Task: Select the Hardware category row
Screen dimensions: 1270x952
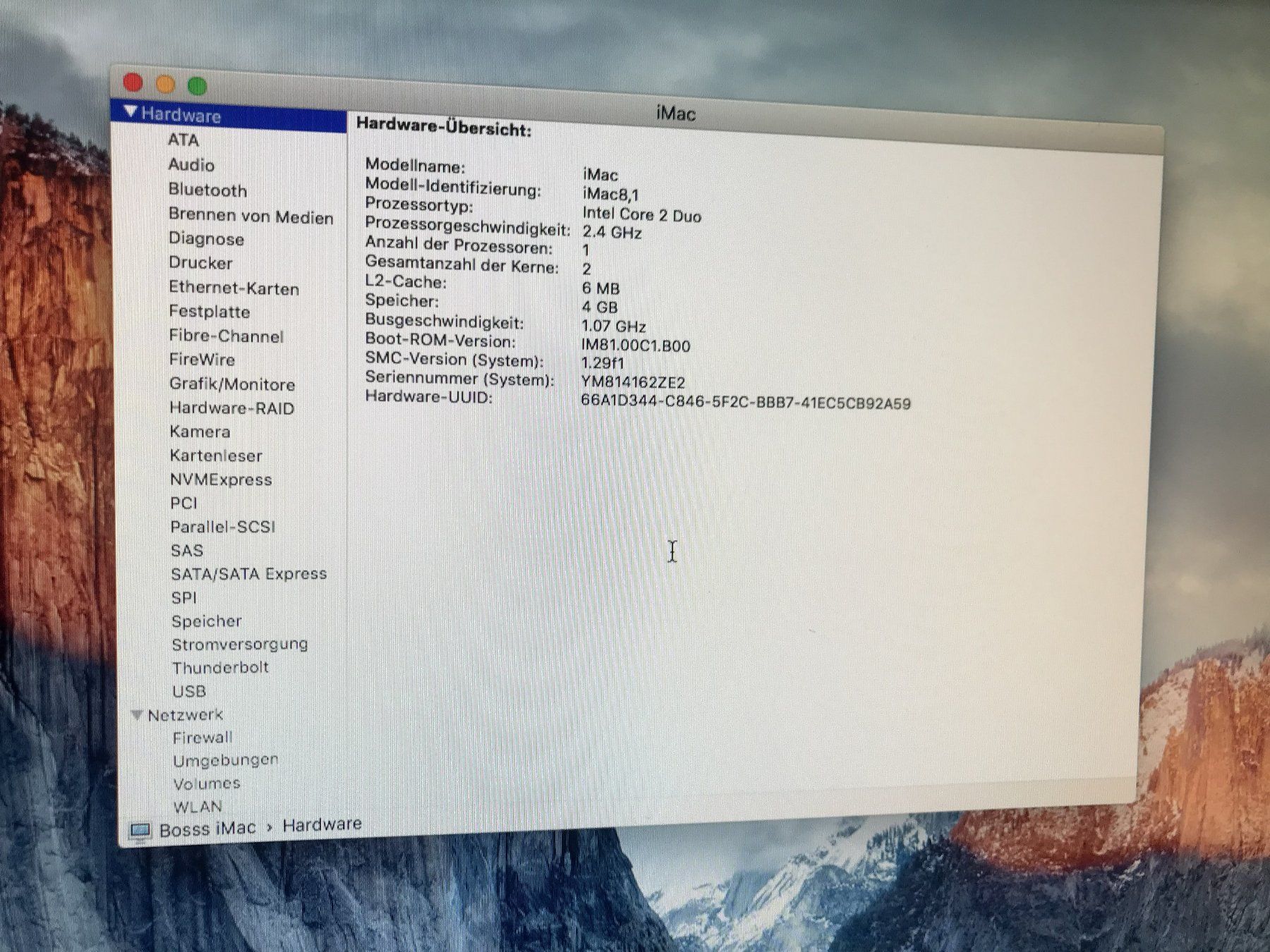Action: tap(229, 115)
